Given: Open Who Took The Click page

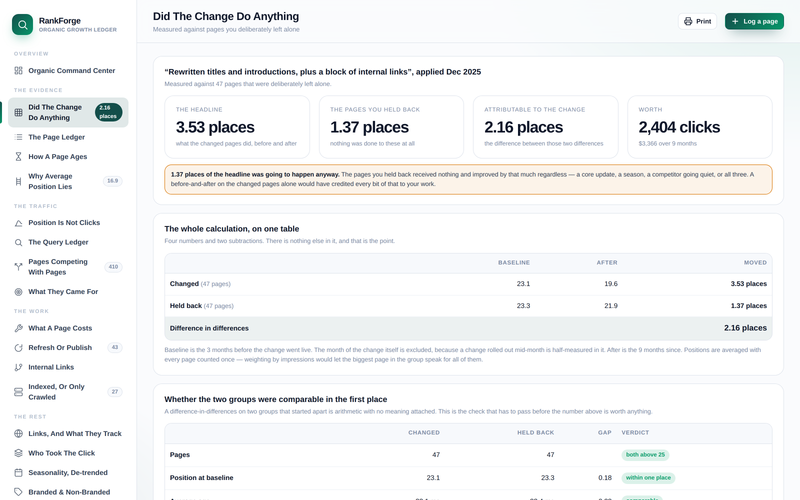Looking at the screenshot, I should (x=68, y=453).
